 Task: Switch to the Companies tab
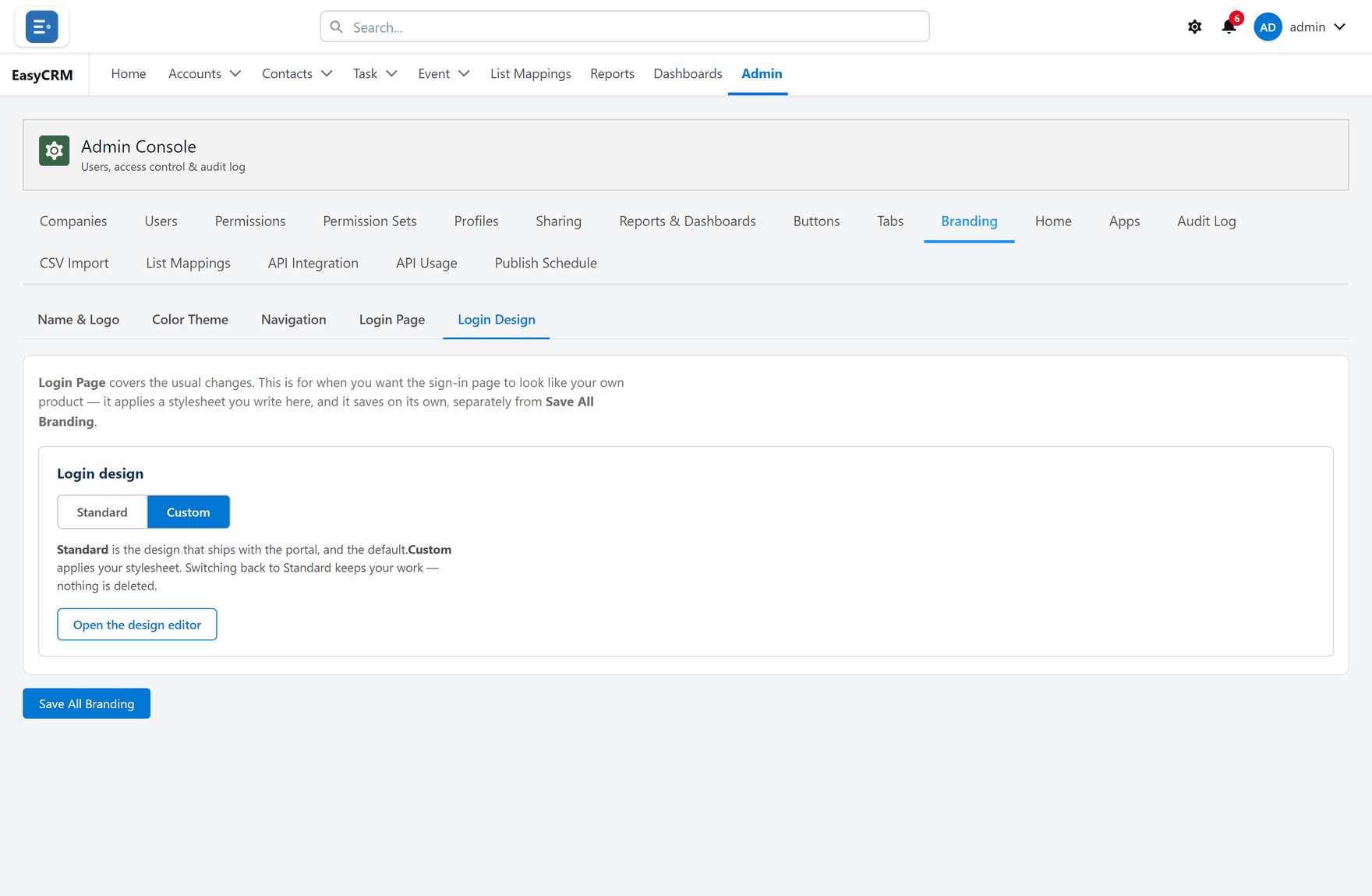pyautogui.click(x=73, y=221)
